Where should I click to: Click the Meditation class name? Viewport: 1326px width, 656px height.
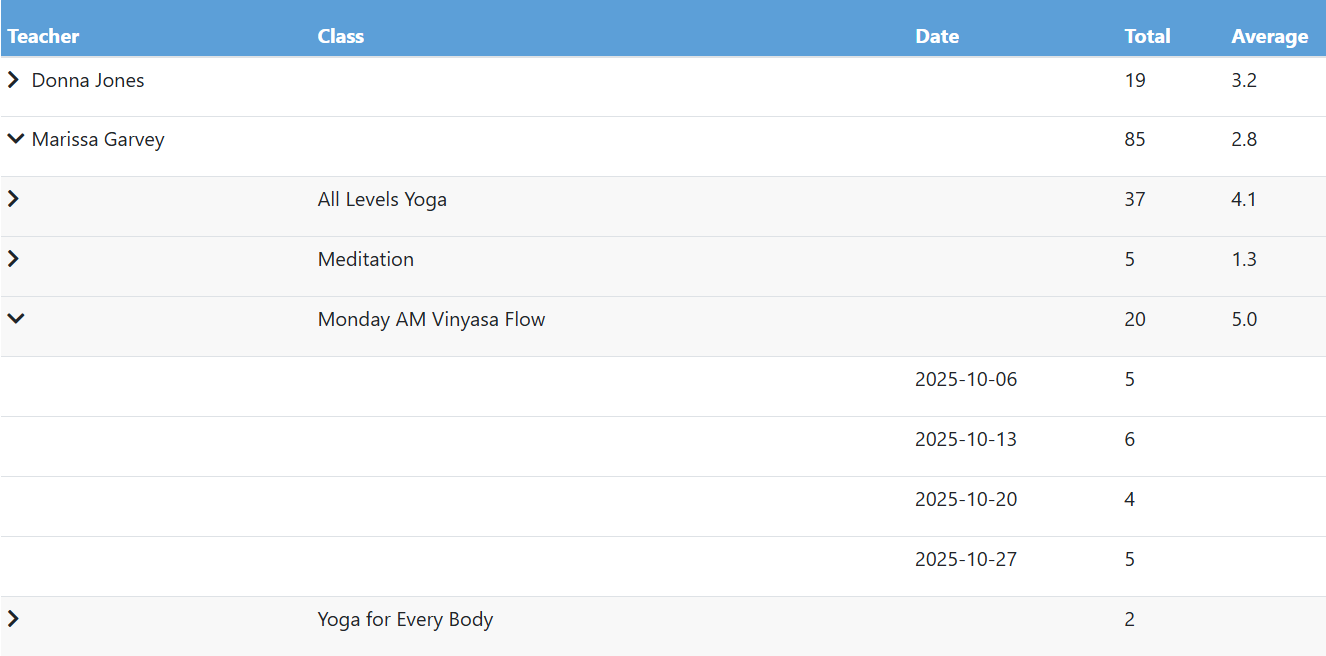366,259
